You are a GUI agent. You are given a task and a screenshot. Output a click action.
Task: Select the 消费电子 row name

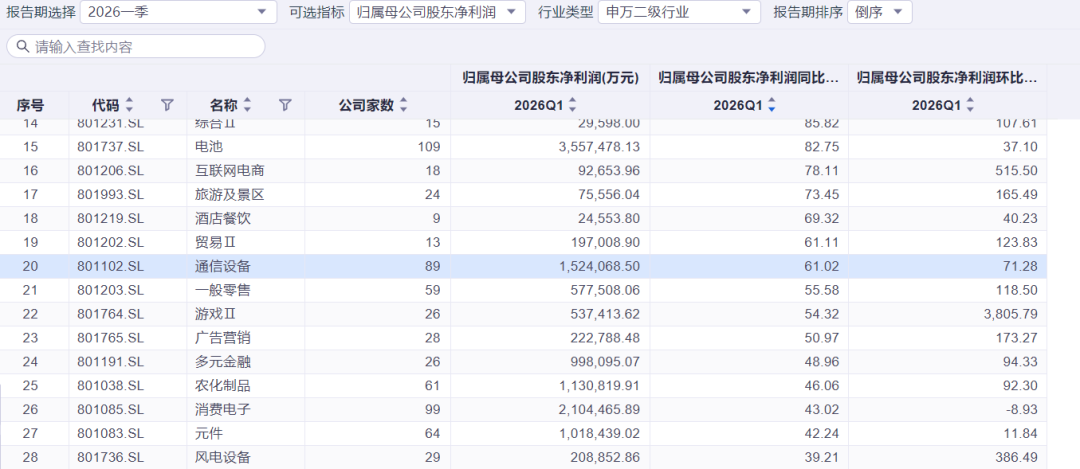[223, 410]
